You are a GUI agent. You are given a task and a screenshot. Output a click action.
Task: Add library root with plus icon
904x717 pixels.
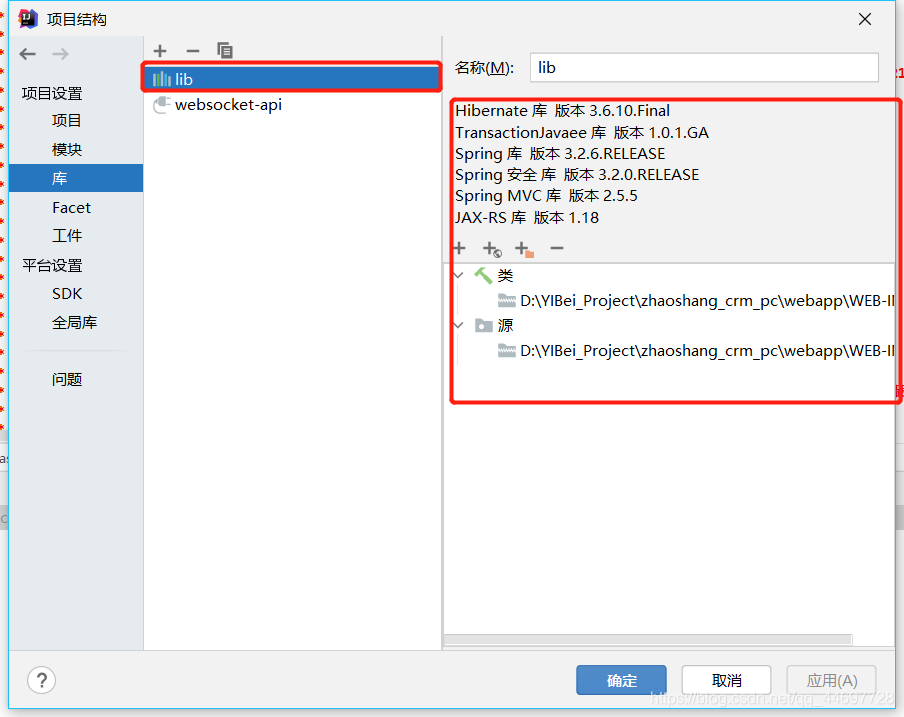click(459, 248)
